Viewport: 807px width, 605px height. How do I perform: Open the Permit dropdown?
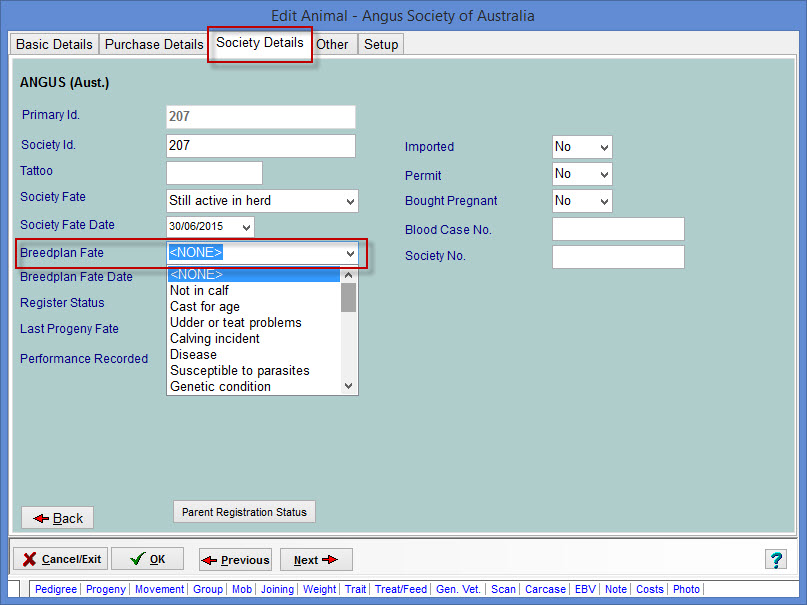[x=582, y=174]
